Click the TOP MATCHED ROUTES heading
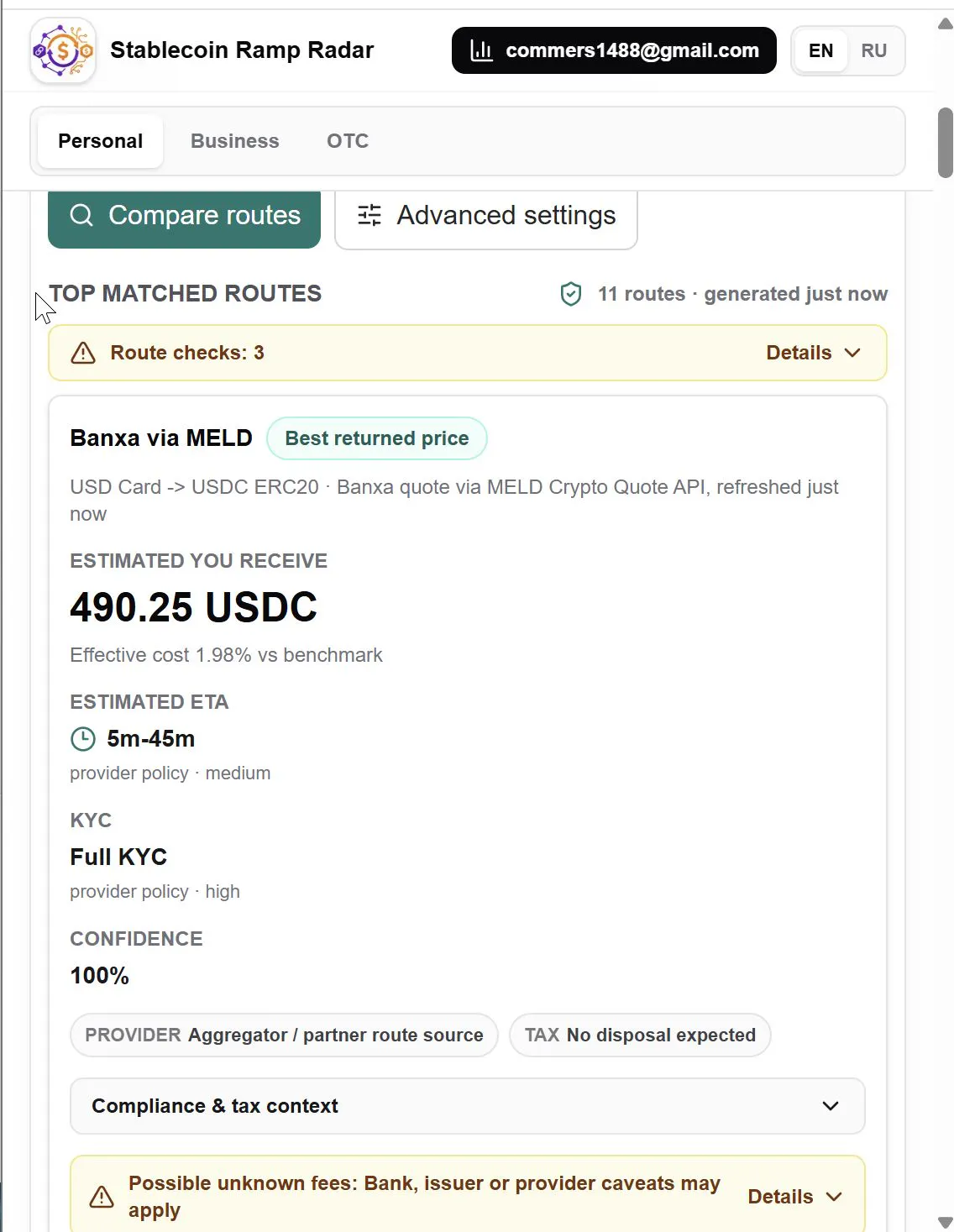 click(186, 294)
